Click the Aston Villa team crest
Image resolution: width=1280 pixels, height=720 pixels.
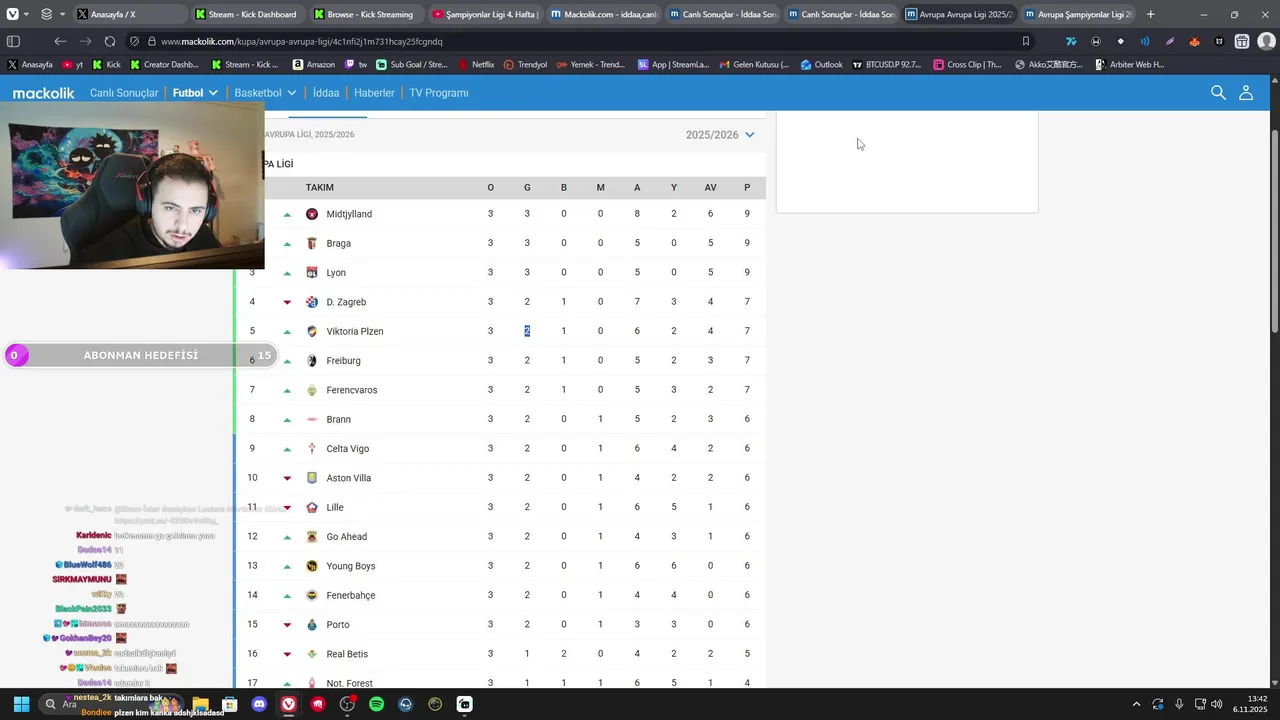coord(312,478)
